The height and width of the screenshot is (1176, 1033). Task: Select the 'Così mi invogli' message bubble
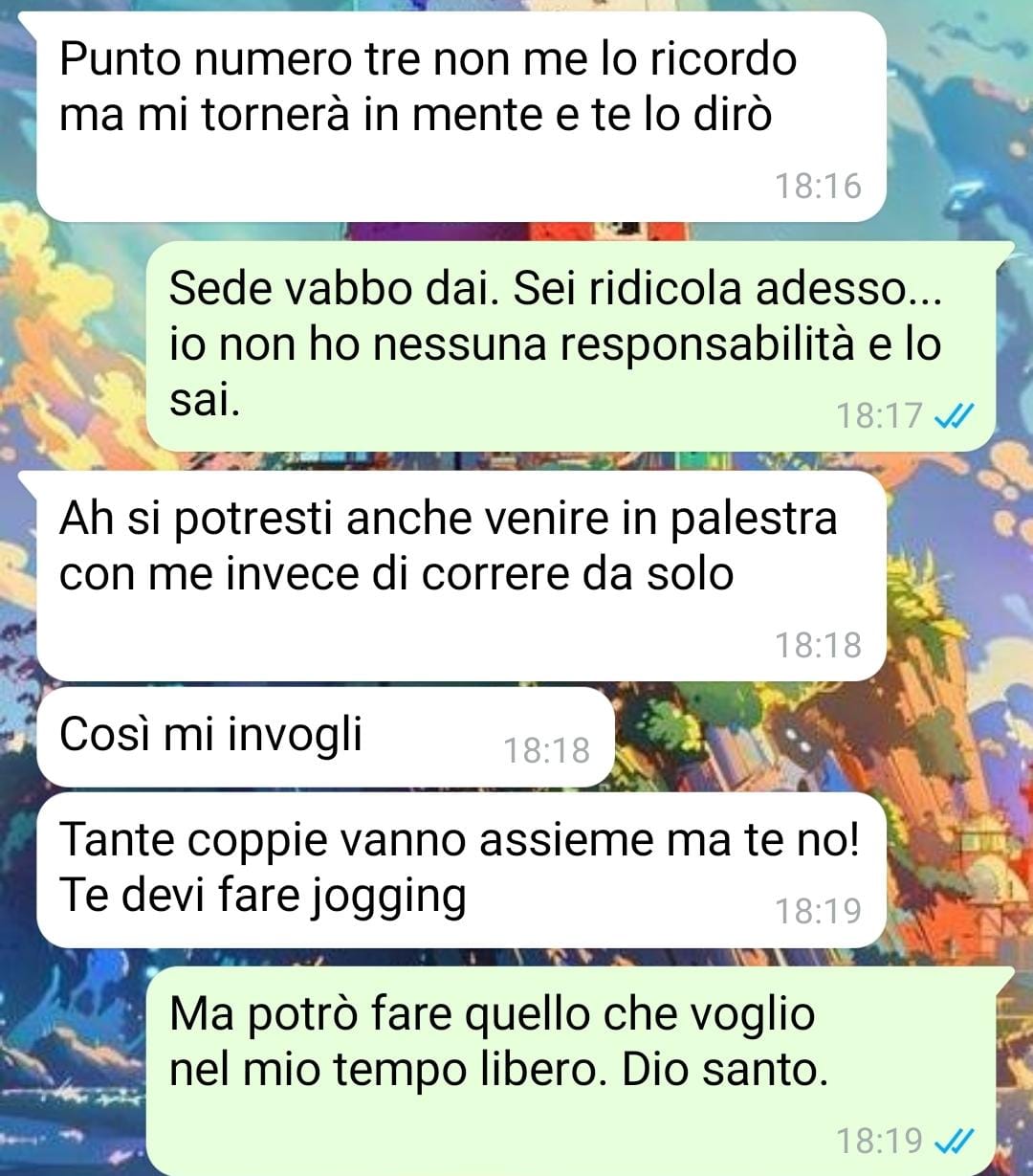pyautogui.click(x=325, y=737)
